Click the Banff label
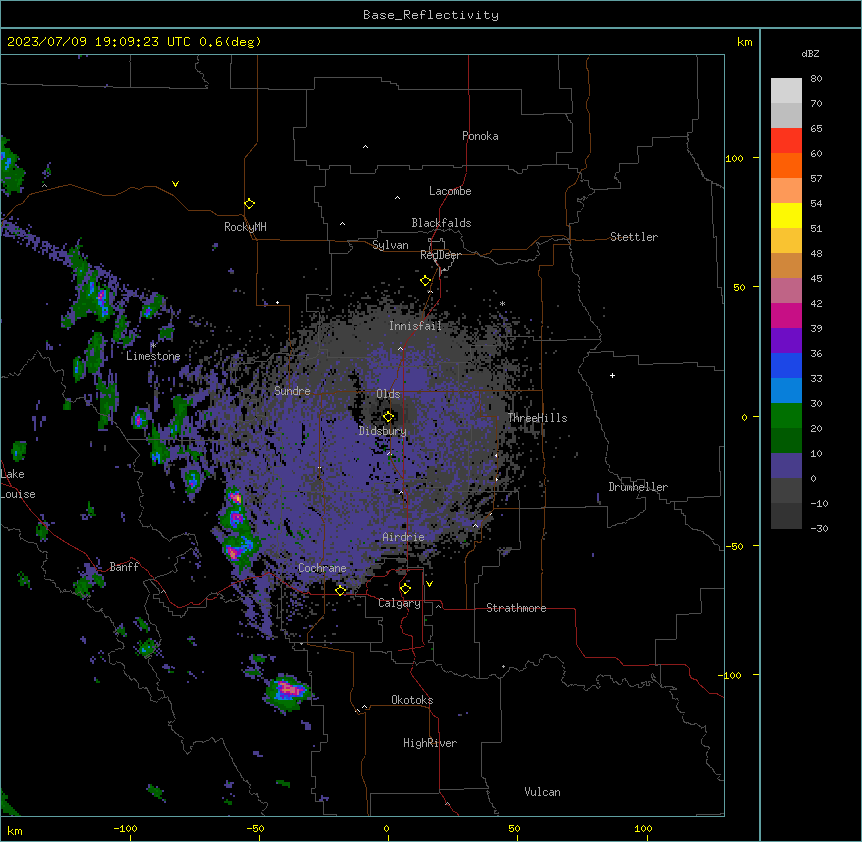This screenshot has height=842, width=862. (x=124, y=567)
